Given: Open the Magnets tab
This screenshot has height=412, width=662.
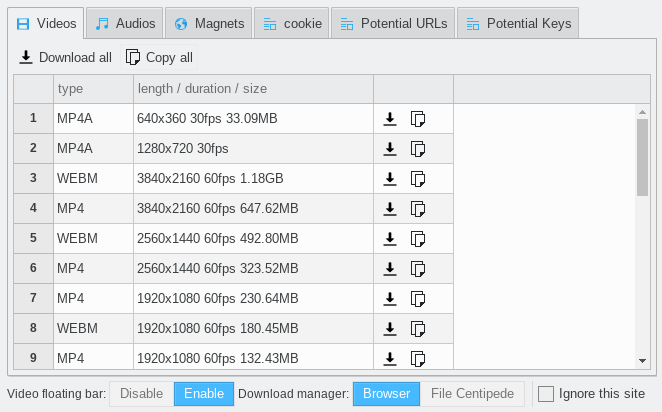Looking at the screenshot, I should click(209, 23).
